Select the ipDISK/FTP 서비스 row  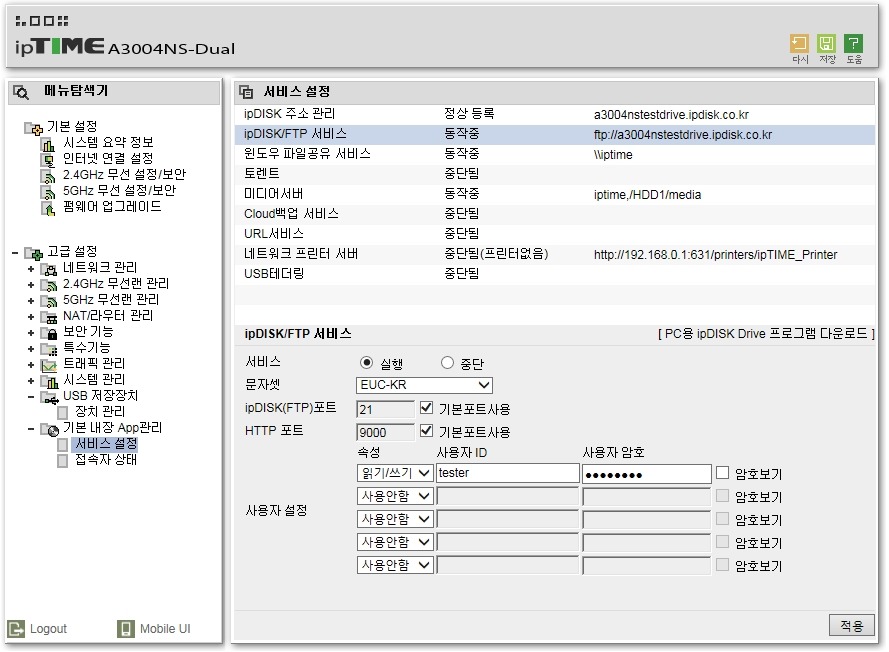coord(554,134)
